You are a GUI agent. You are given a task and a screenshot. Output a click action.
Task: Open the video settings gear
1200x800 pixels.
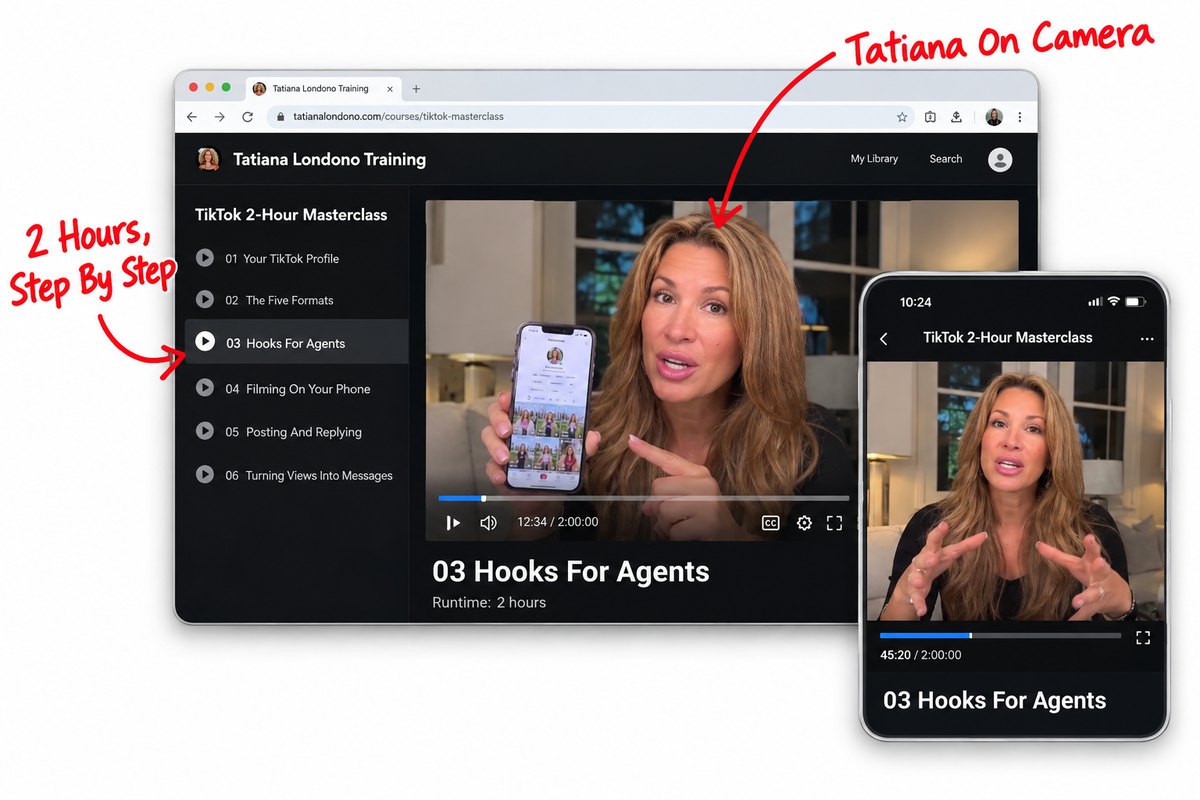[x=804, y=523]
